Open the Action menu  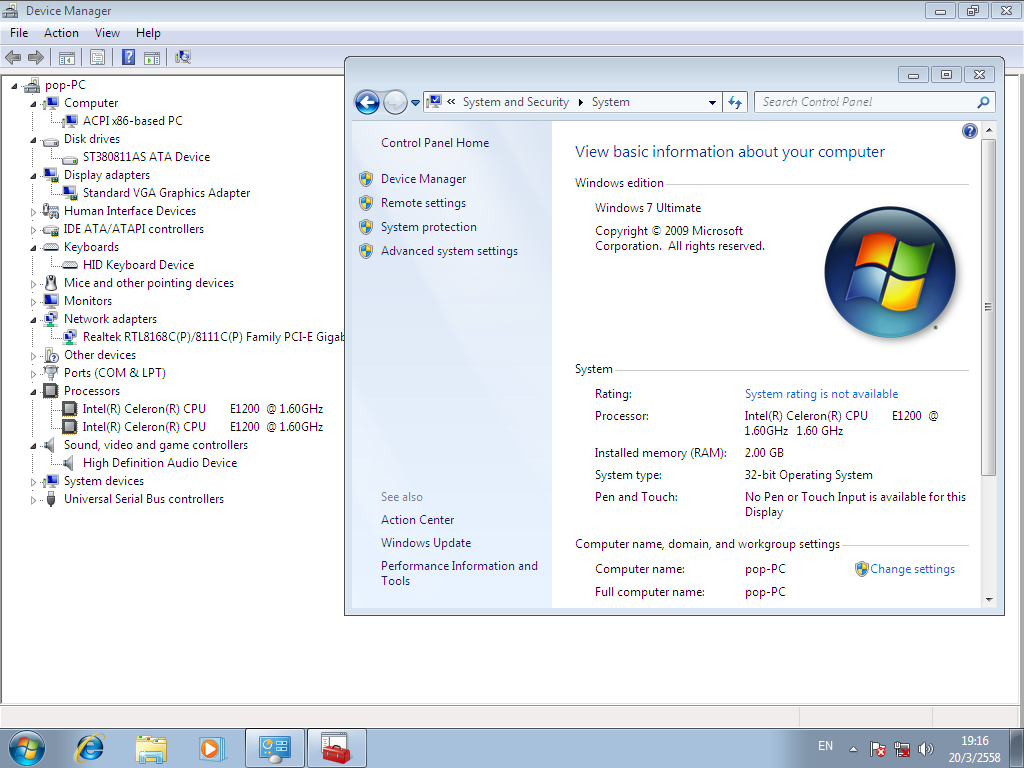point(61,33)
